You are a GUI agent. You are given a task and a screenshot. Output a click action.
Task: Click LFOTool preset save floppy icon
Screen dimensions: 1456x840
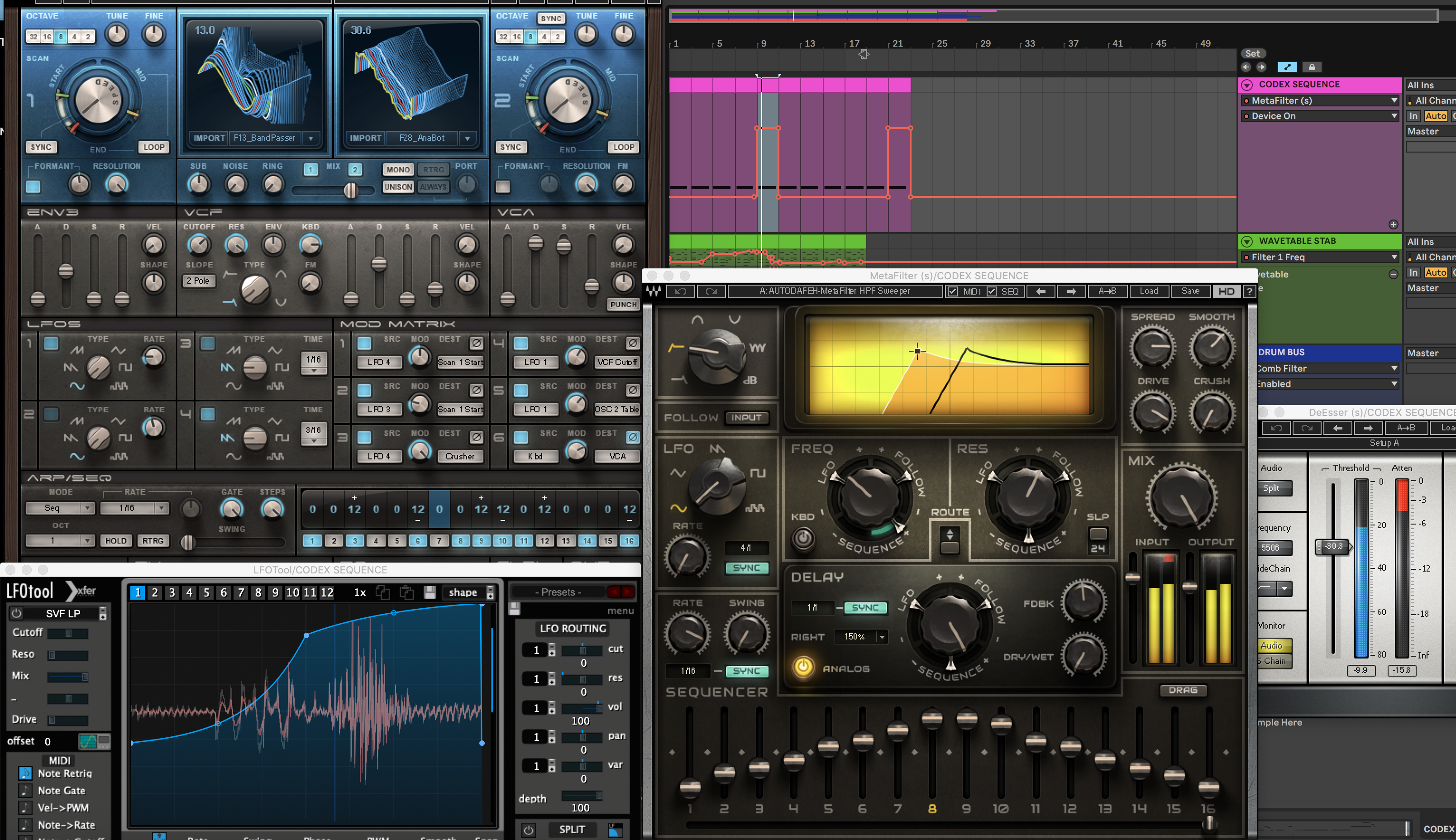[x=515, y=608]
